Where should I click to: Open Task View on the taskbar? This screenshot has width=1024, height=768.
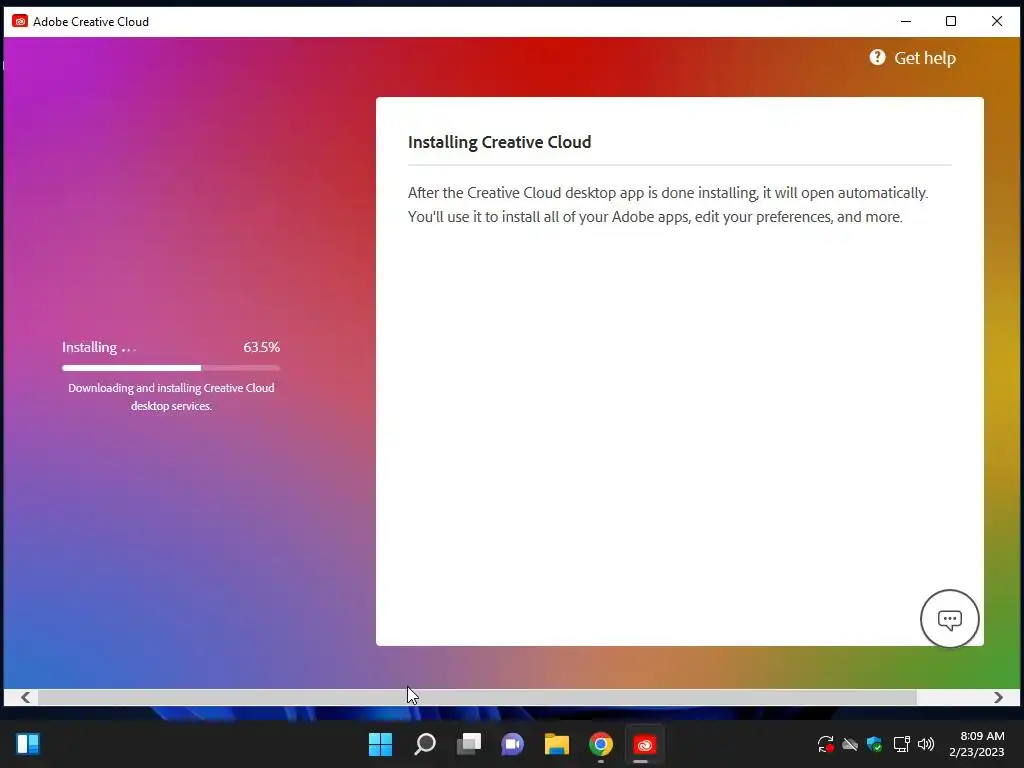pos(468,744)
